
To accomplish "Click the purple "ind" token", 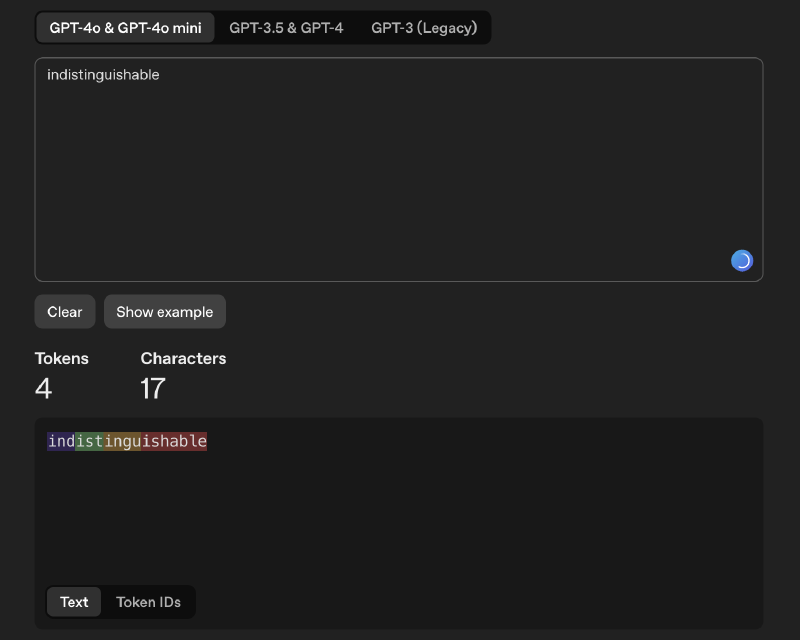I will point(61,441).
